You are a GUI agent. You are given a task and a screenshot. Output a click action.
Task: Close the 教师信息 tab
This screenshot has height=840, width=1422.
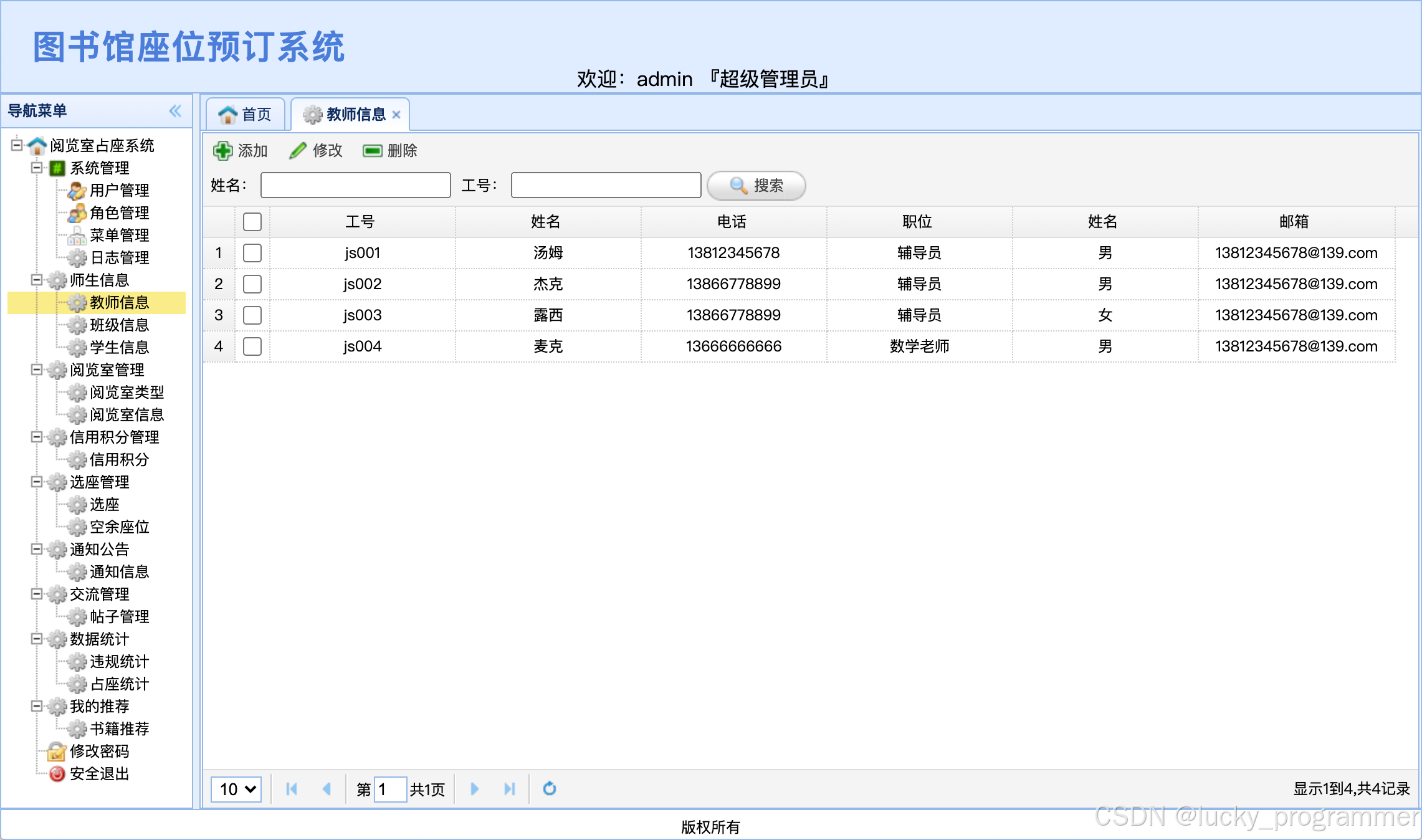point(396,115)
